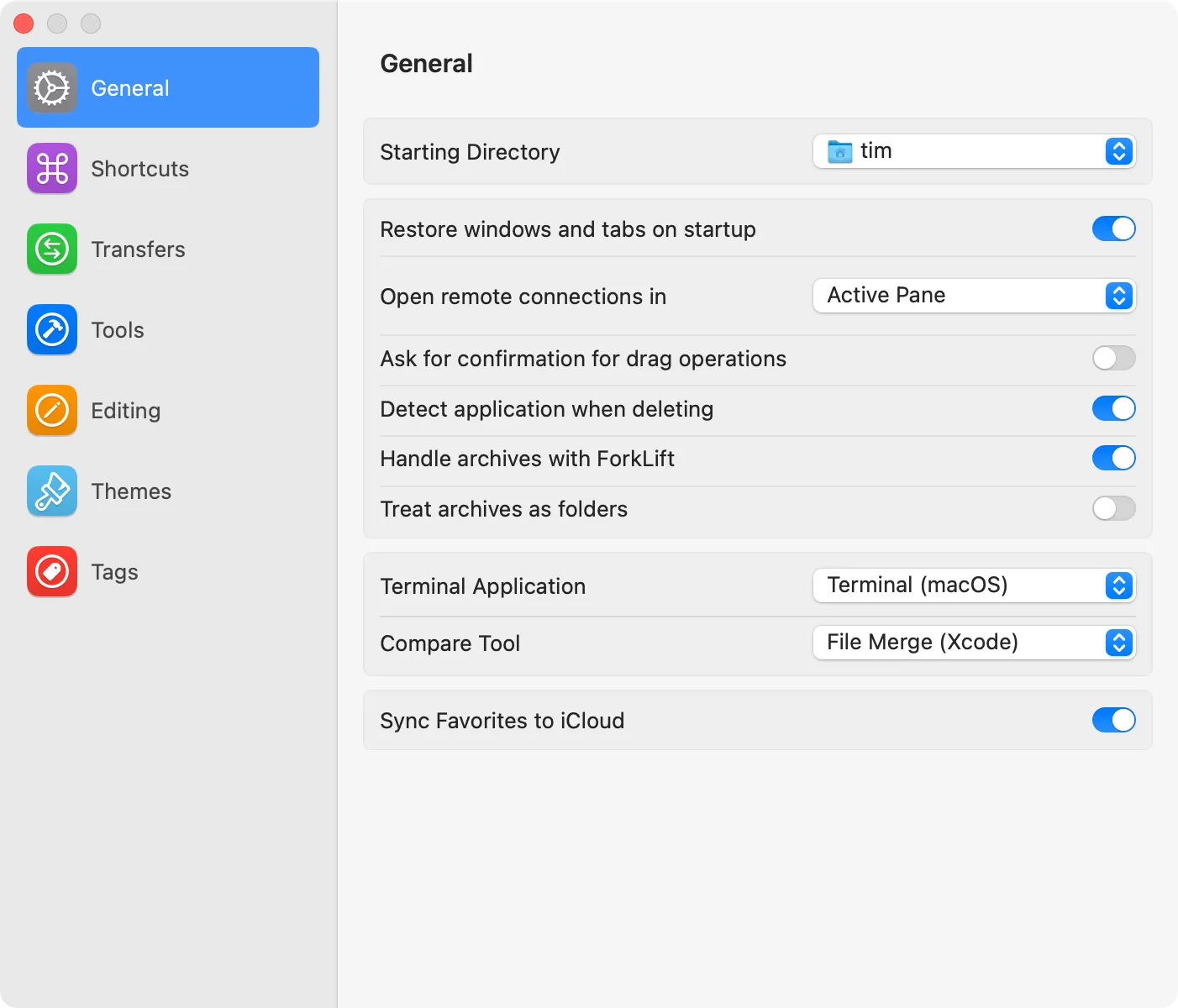Open the Themes paintbrush icon
1178x1008 pixels.
pyautogui.click(x=52, y=491)
